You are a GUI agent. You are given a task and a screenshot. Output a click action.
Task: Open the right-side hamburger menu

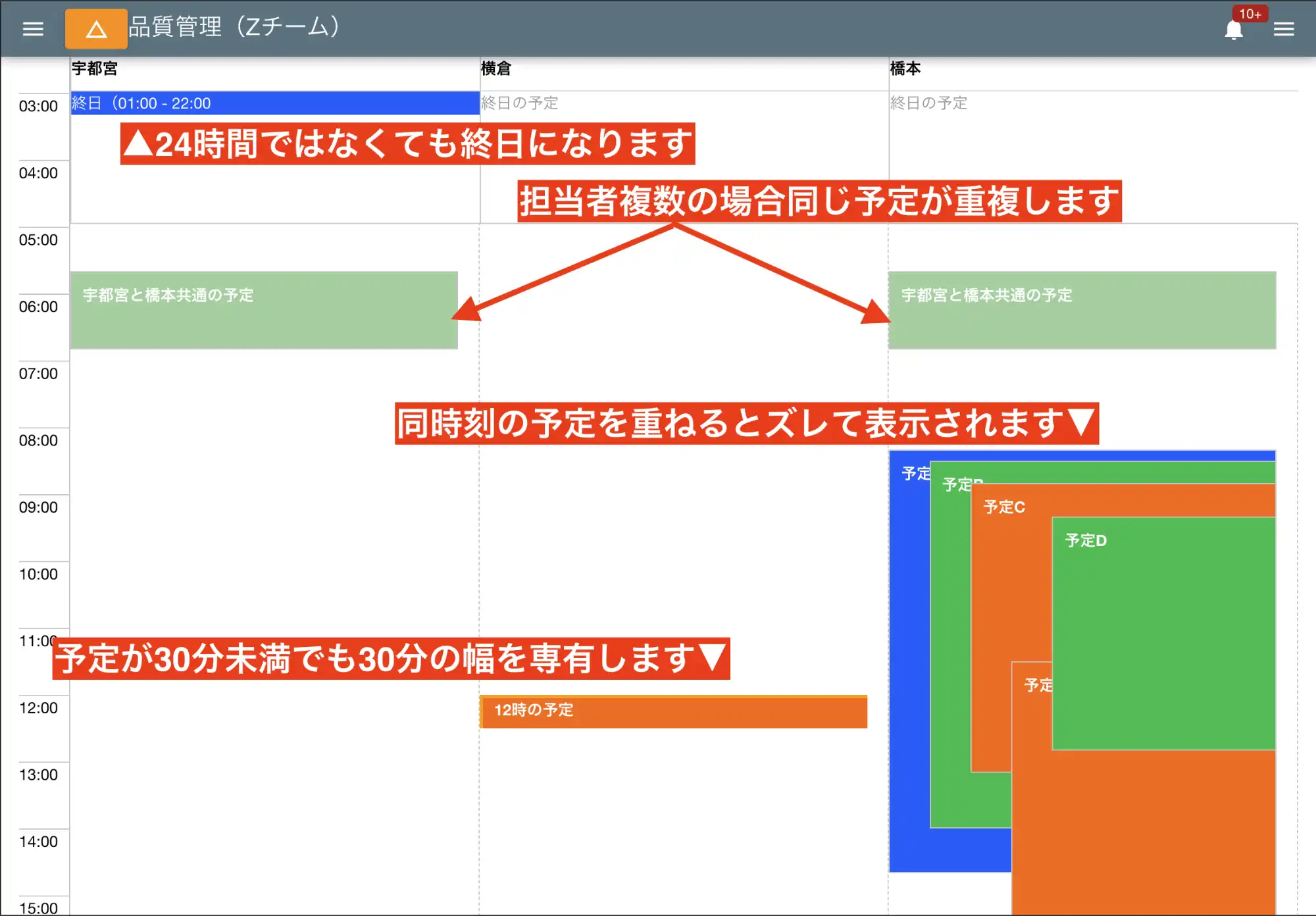(1283, 29)
